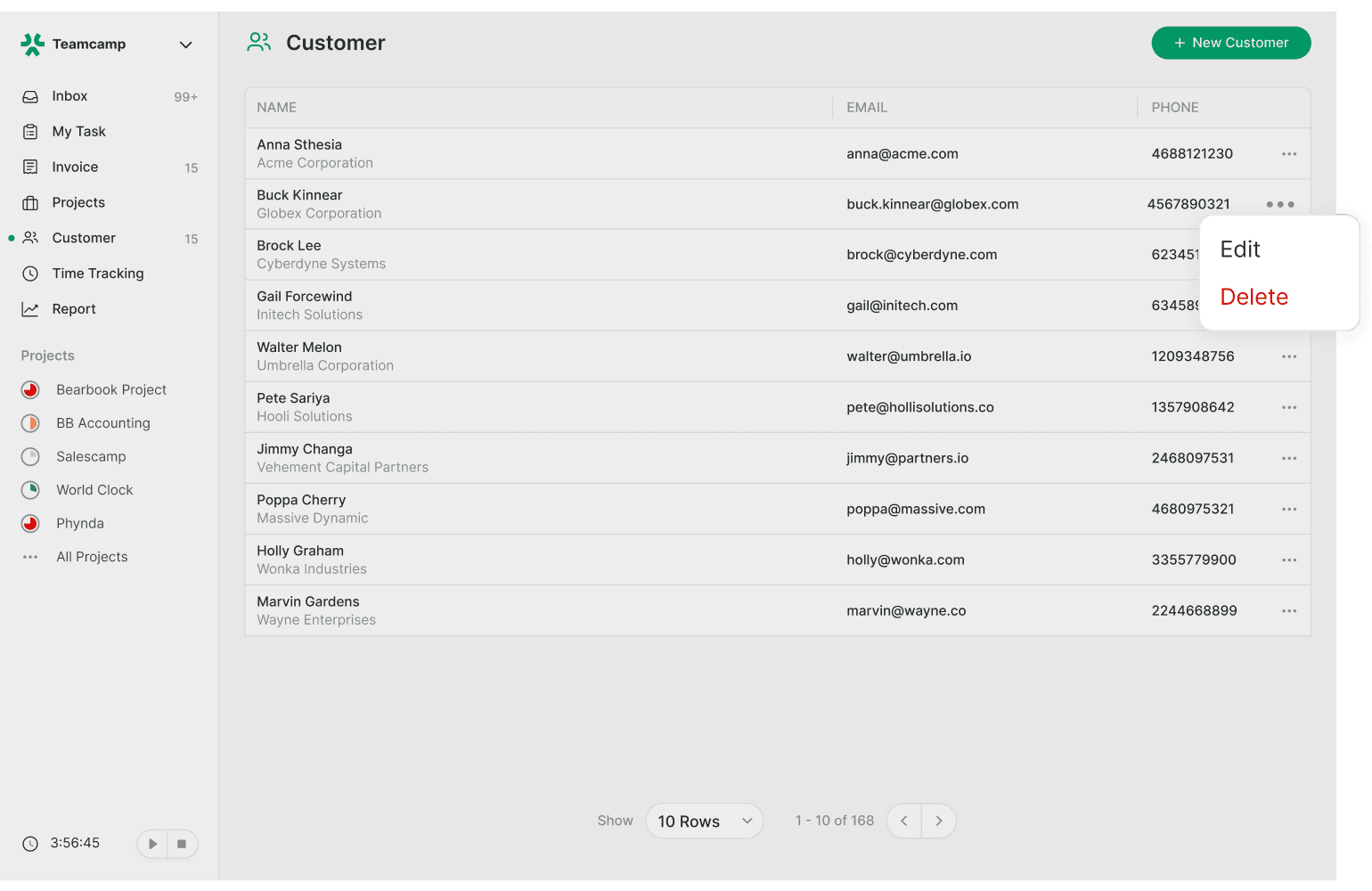Choose Edit from the context menu
The width and height of the screenshot is (1372, 891).
click(1239, 249)
